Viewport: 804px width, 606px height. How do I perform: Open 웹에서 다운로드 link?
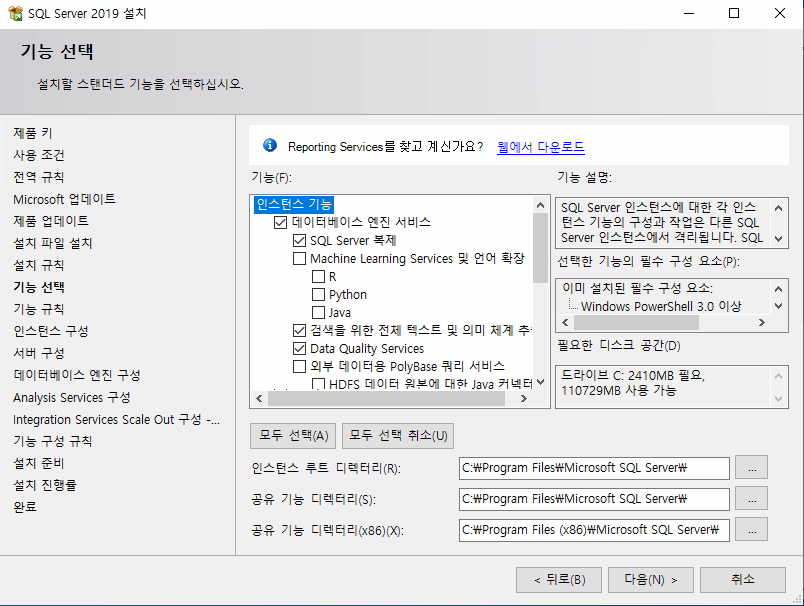[541, 147]
